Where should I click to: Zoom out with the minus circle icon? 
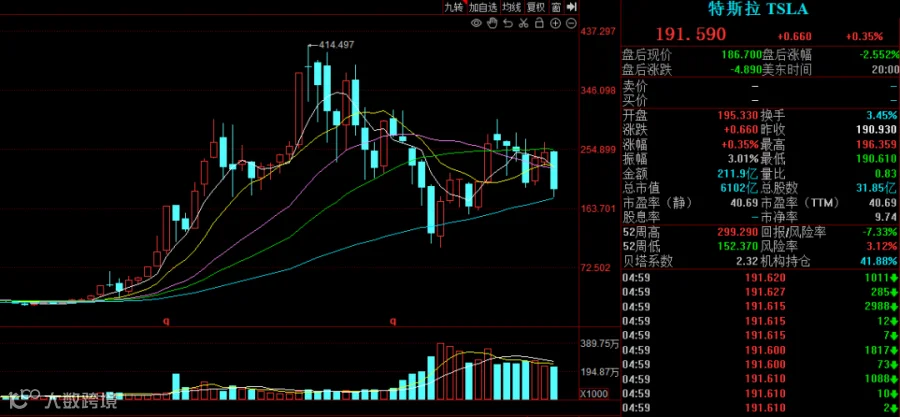(x=571, y=24)
